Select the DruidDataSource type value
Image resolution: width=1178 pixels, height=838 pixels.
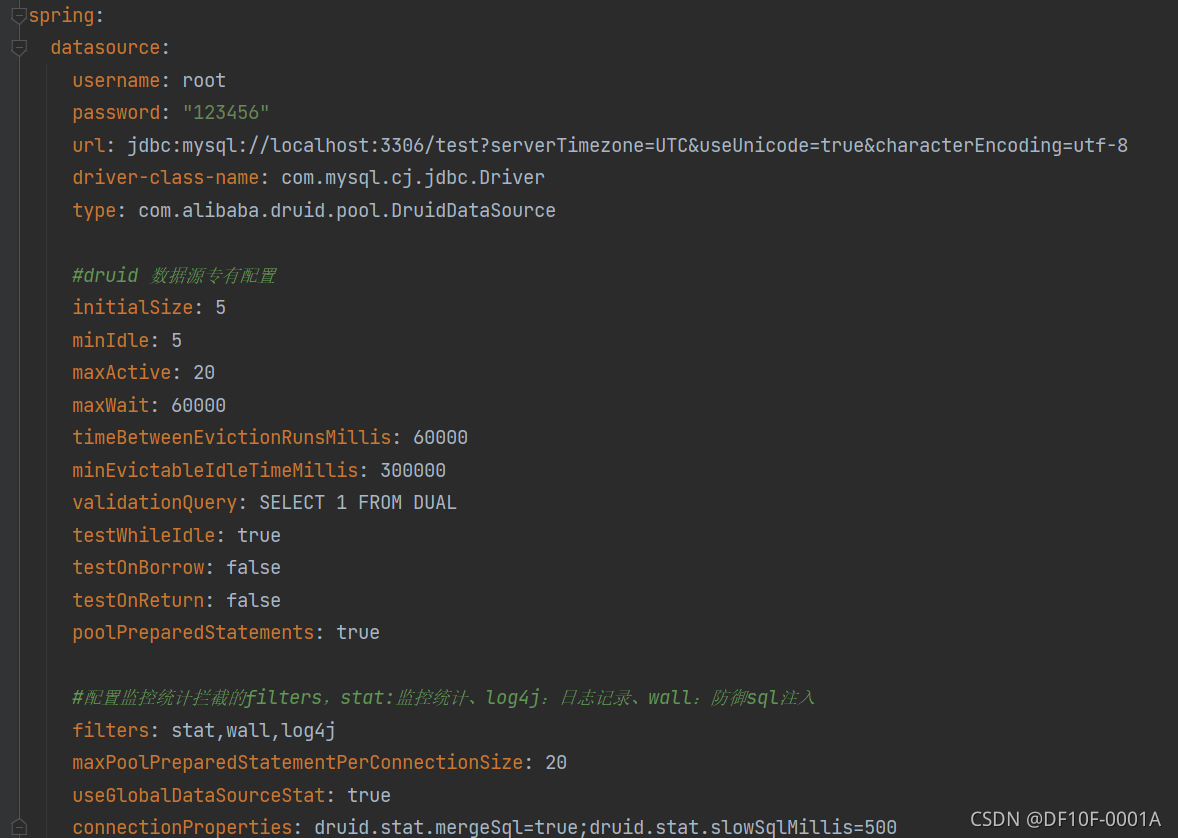pyautogui.click(x=345, y=210)
